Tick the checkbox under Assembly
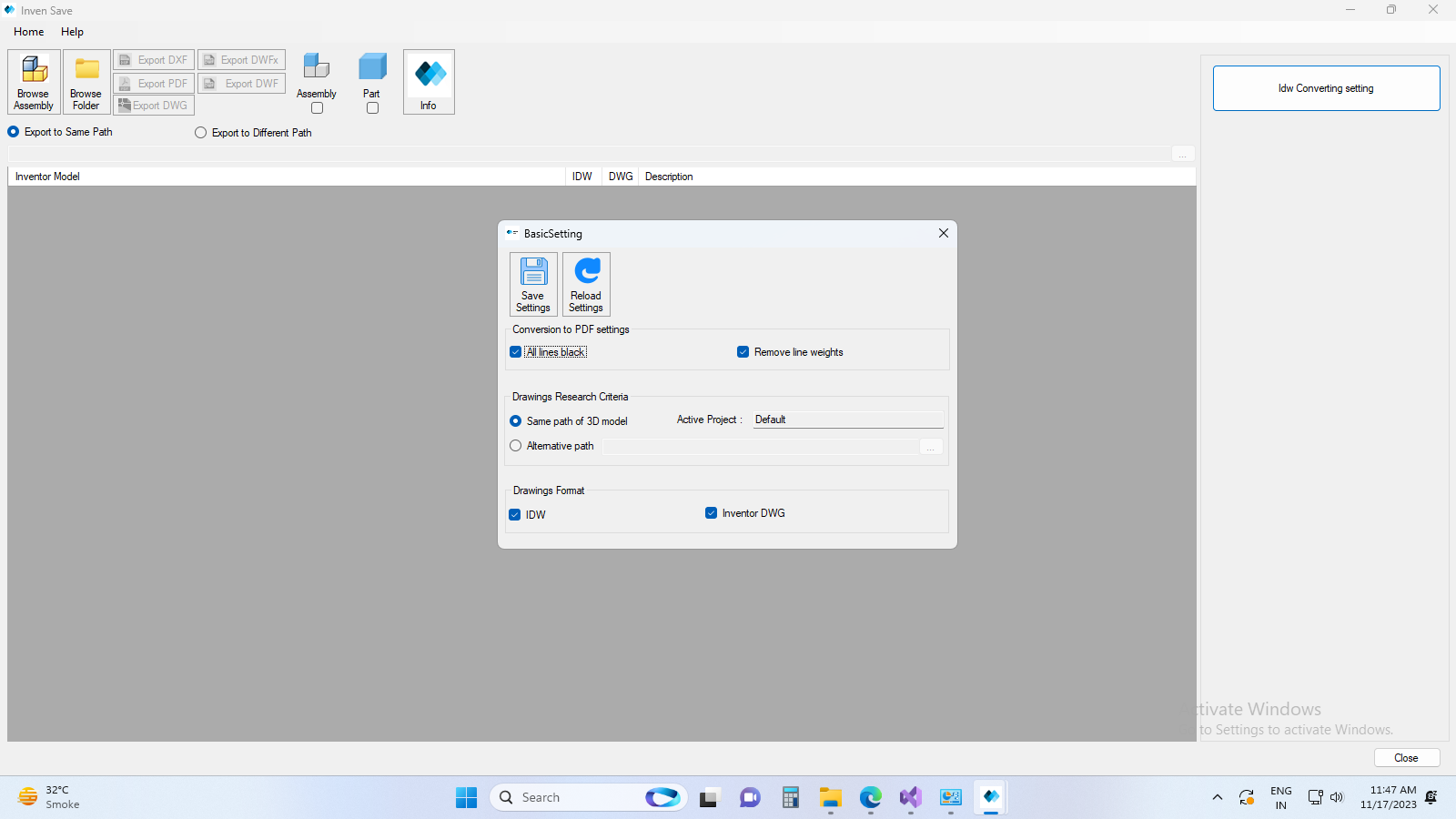The image size is (1456, 819). (x=317, y=108)
